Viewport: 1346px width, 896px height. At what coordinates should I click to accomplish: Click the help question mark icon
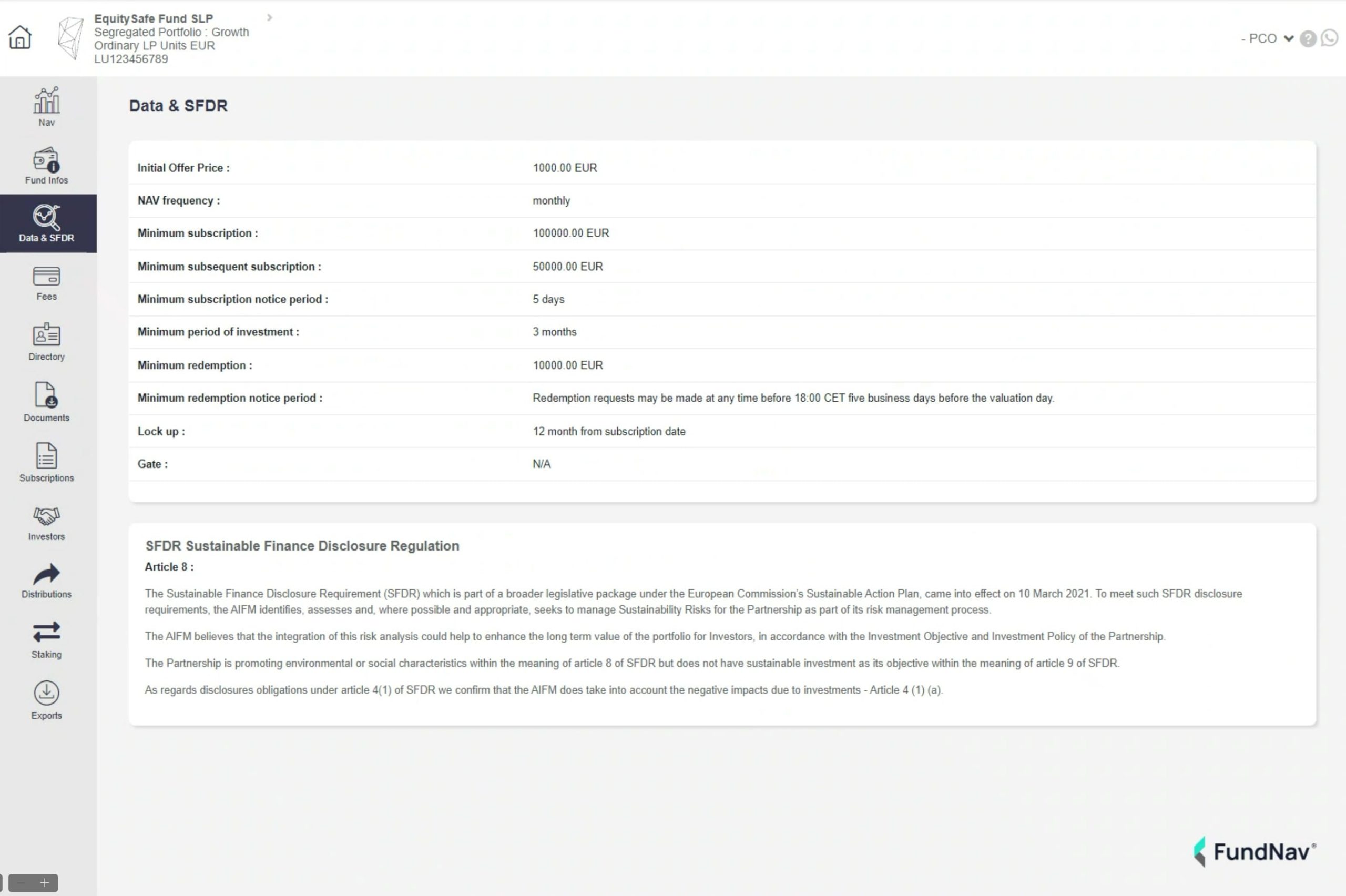coord(1308,38)
